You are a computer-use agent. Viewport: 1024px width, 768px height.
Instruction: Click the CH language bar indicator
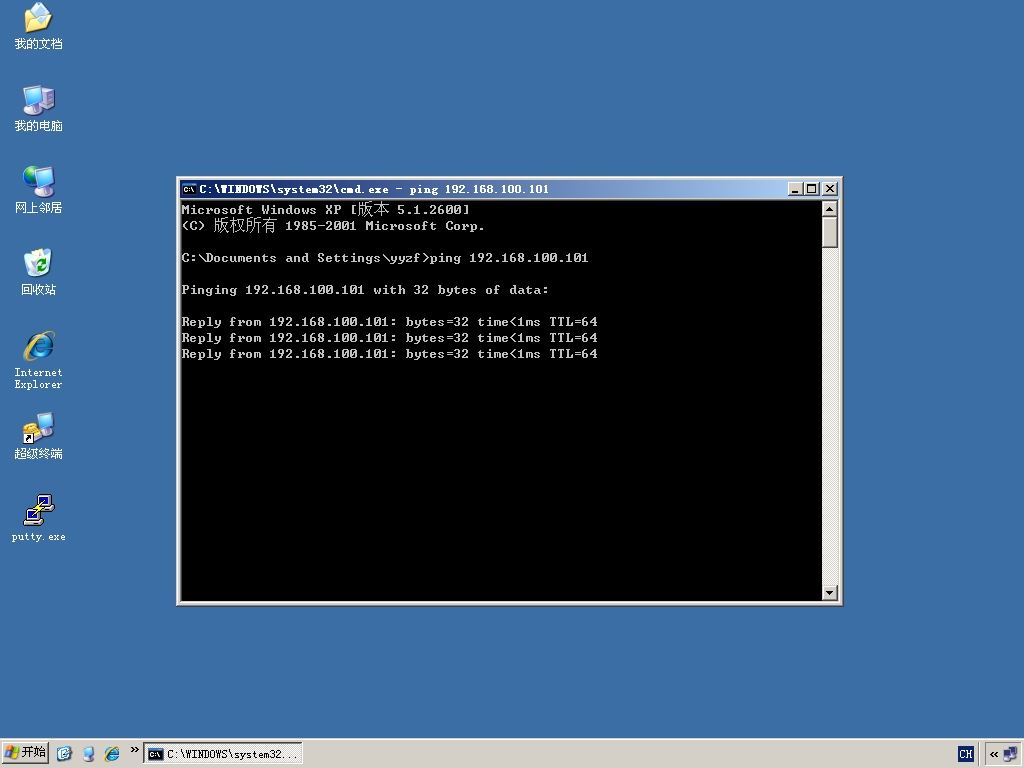[965, 754]
